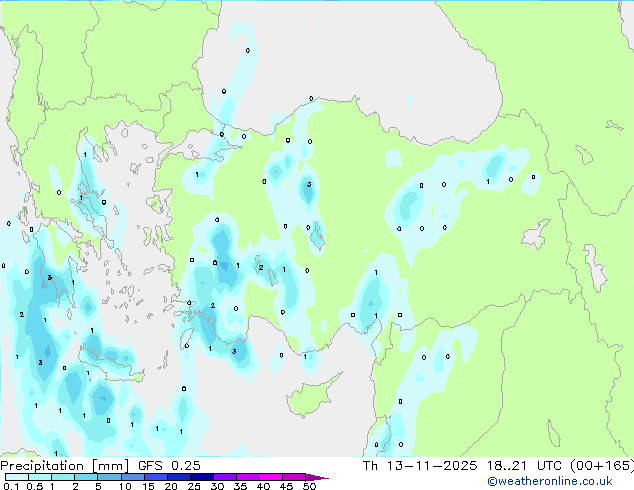Click the '50' legend label

pyautogui.click(x=309, y=486)
